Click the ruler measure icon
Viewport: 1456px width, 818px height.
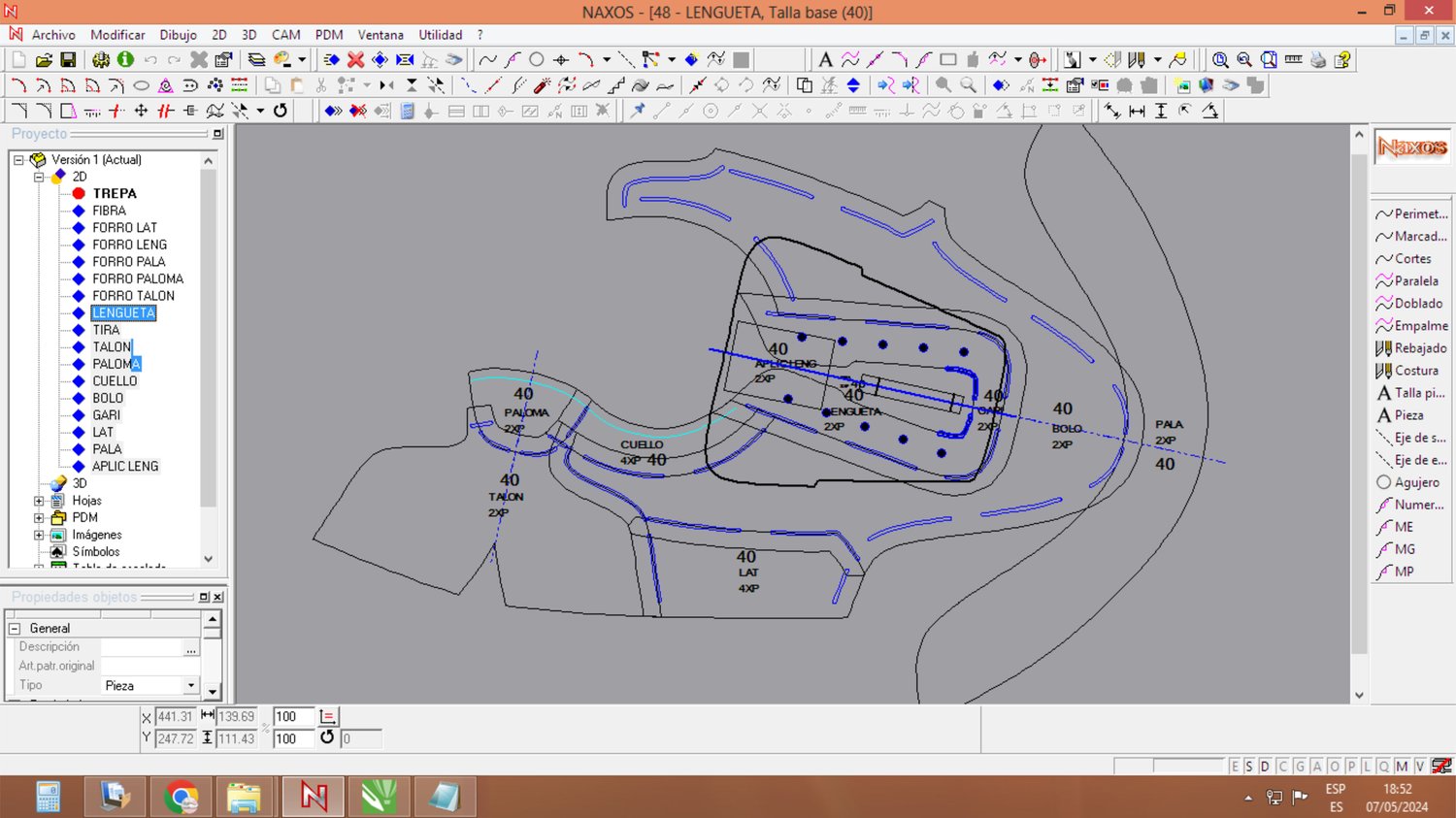(x=1293, y=59)
